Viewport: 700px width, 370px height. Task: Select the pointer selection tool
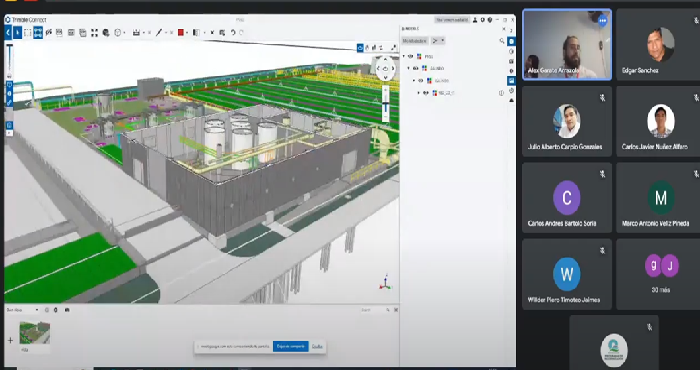(x=17, y=32)
